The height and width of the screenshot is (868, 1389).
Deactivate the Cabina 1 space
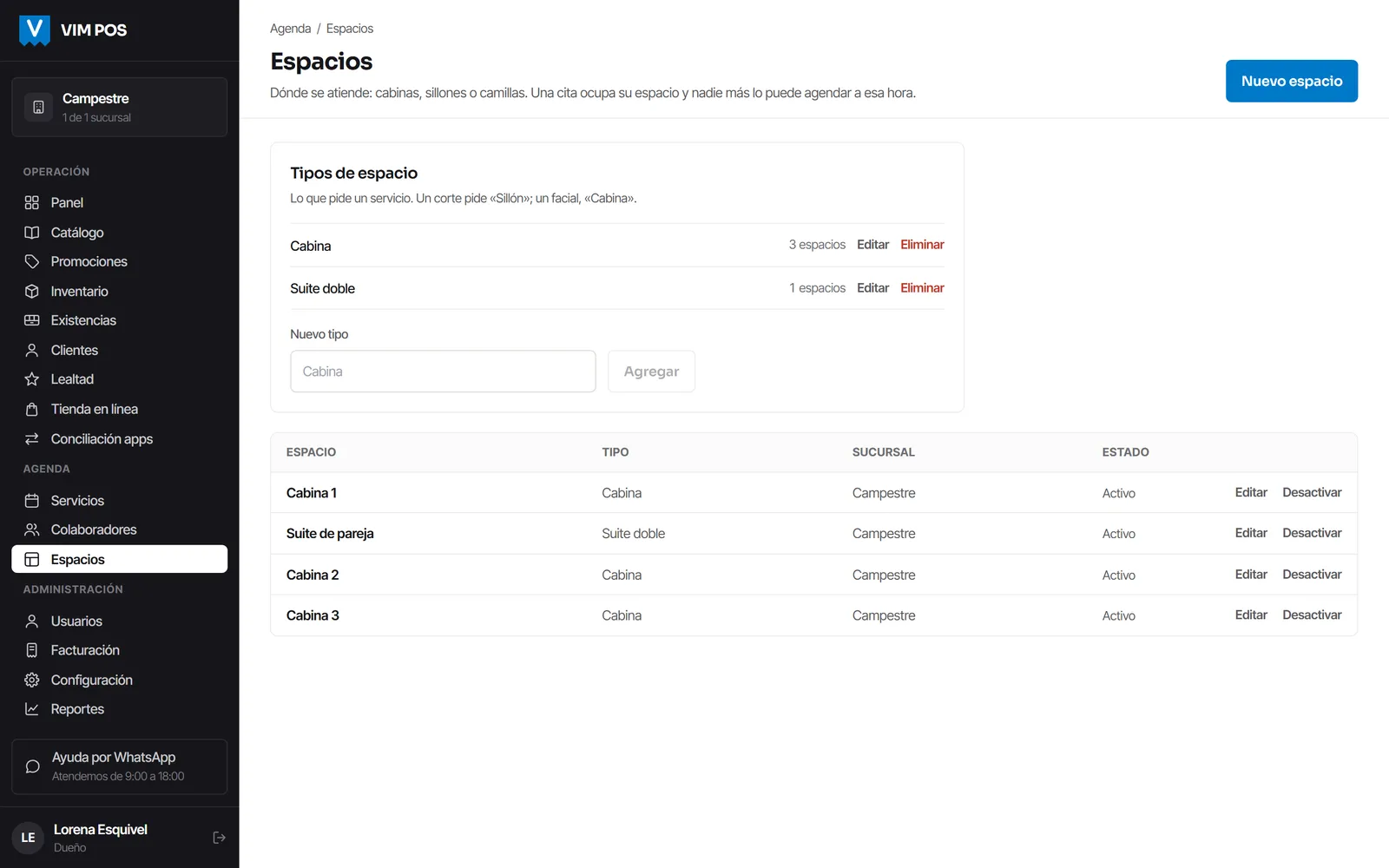[1312, 492]
